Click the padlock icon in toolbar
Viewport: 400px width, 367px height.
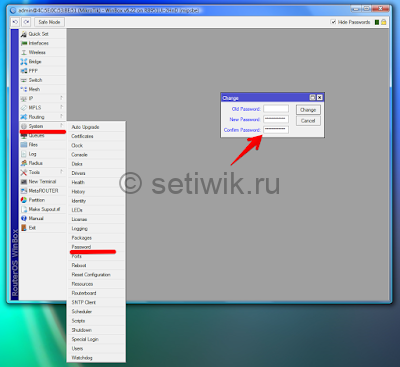[x=384, y=22]
